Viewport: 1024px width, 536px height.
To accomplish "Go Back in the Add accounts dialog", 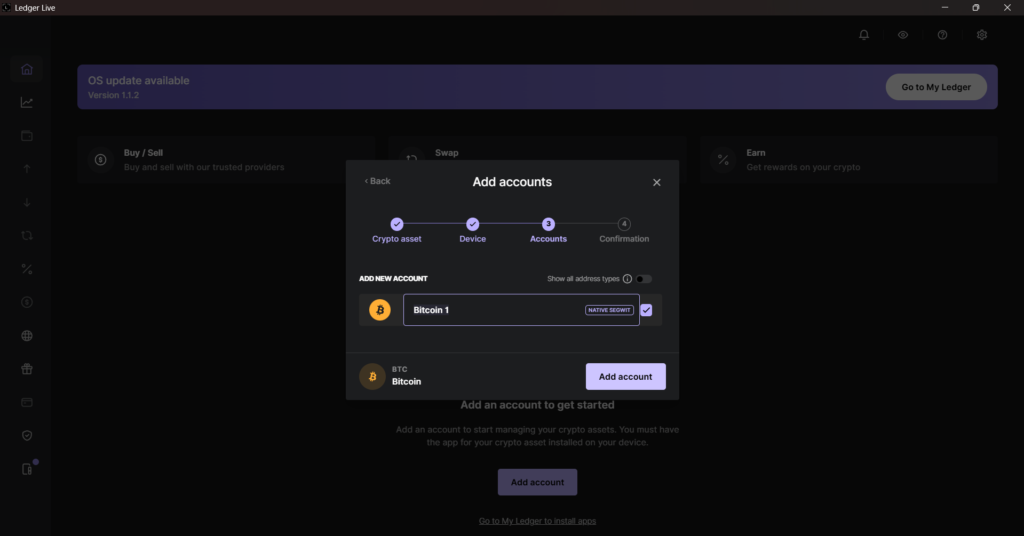I will [378, 181].
